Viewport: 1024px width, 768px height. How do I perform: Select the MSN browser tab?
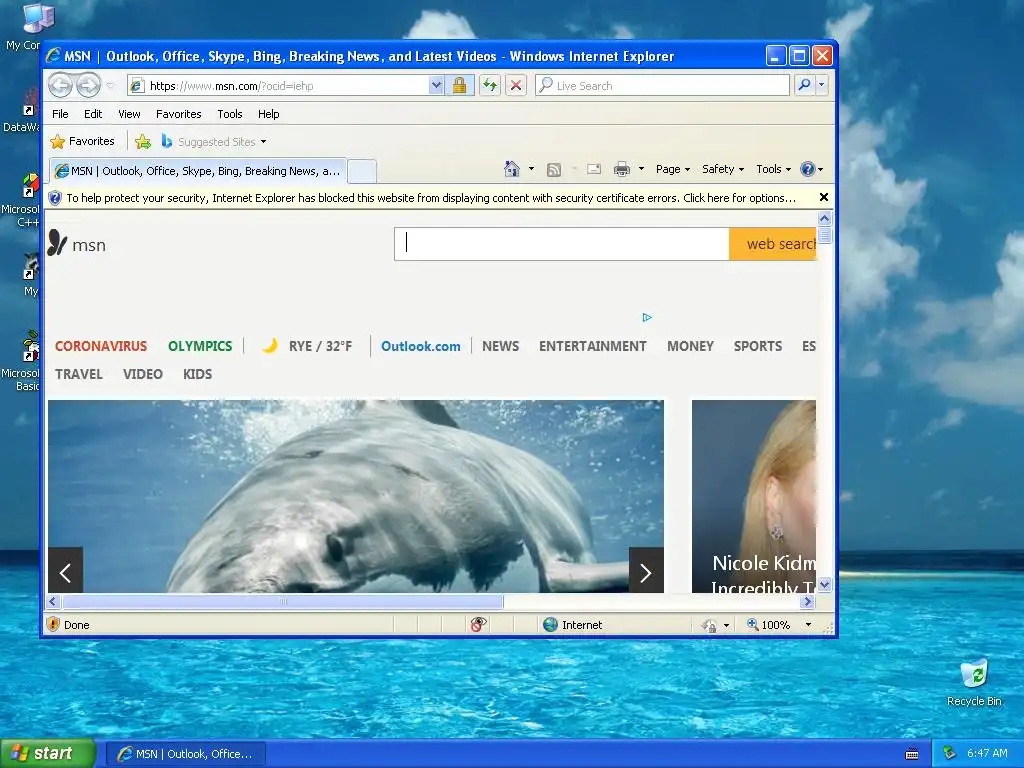(198, 171)
